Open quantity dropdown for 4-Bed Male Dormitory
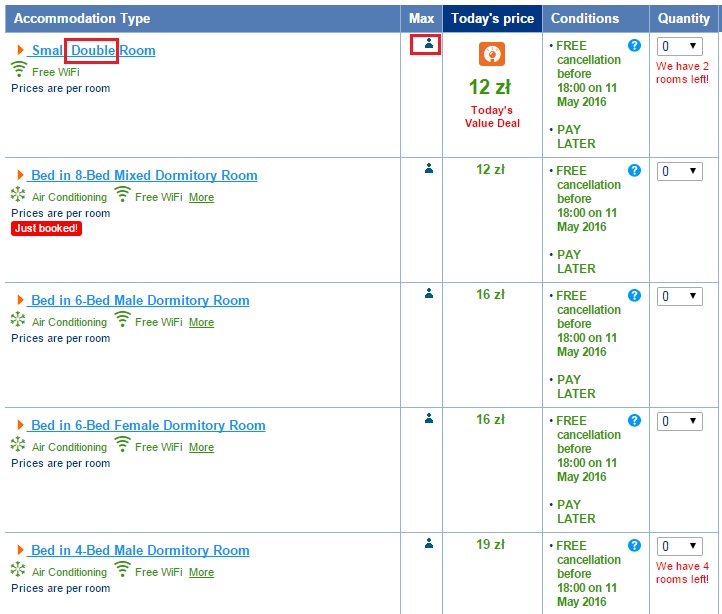The width and height of the screenshot is (722, 614). point(680,546)
